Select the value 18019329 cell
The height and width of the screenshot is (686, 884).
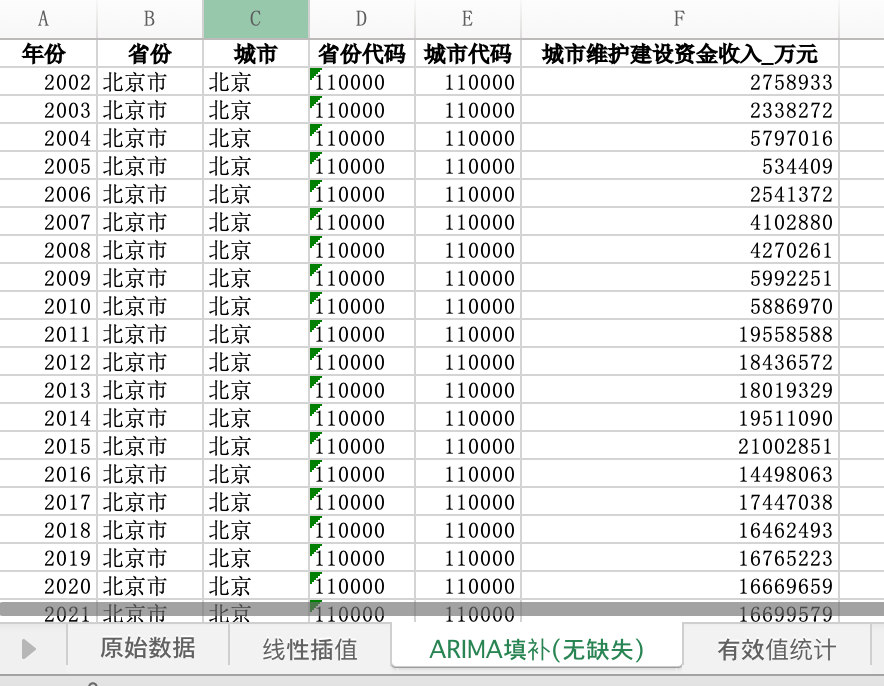click(x=680, y=390)
